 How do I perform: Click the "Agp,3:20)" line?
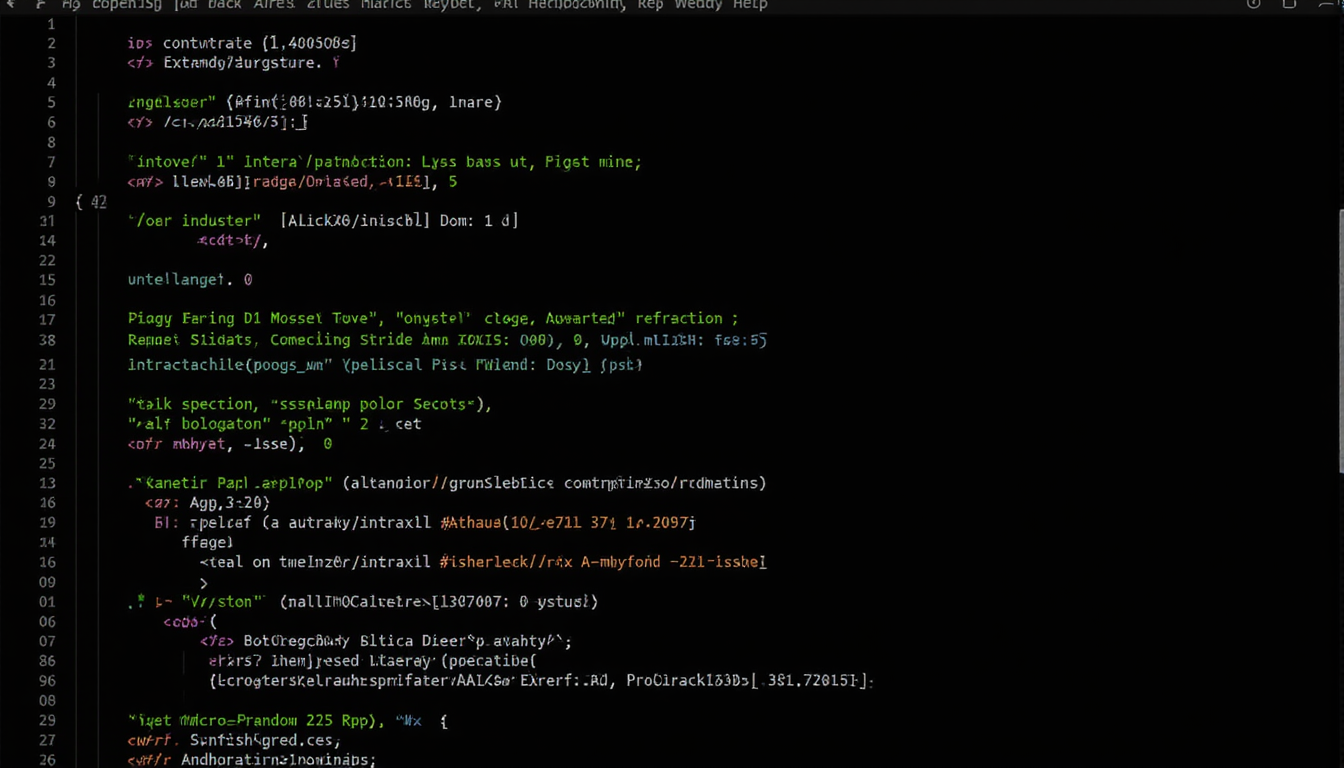pyautogui.click(x=208, y=503)
